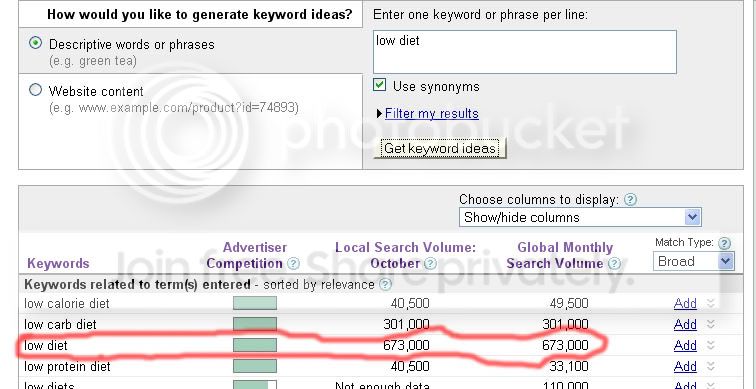Open the Match Type Broad dropdown
Screen dimensions: 756x389
coord(694,262)
